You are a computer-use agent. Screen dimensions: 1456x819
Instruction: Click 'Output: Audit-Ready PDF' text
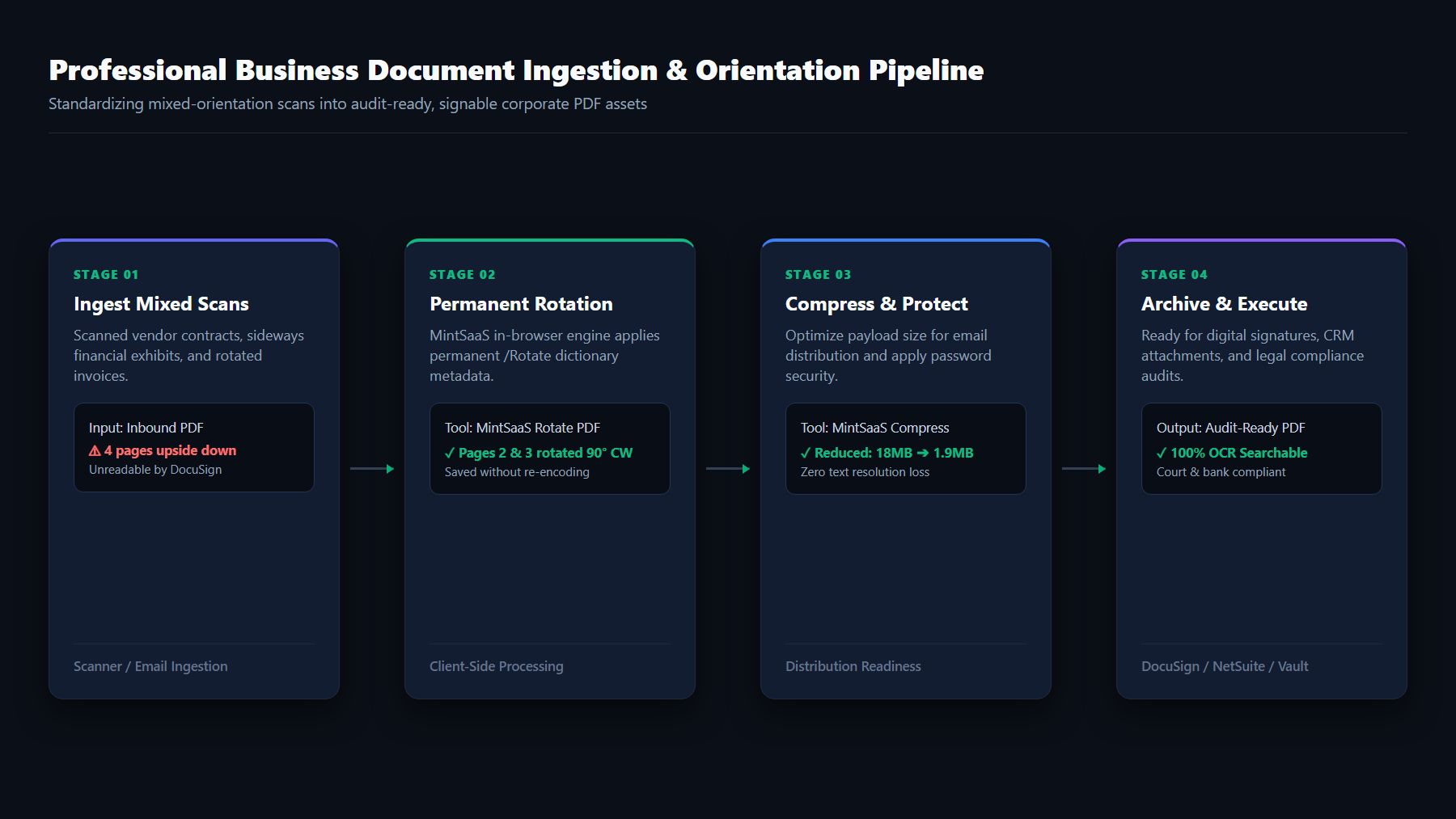click(x=1230, y=428)
